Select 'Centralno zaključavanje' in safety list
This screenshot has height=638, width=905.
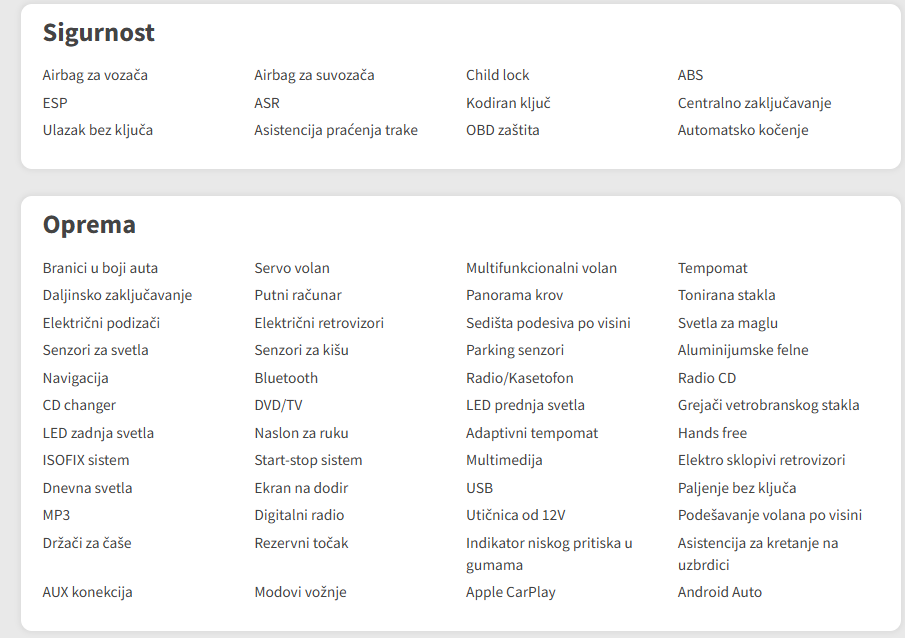click(754, 103)
